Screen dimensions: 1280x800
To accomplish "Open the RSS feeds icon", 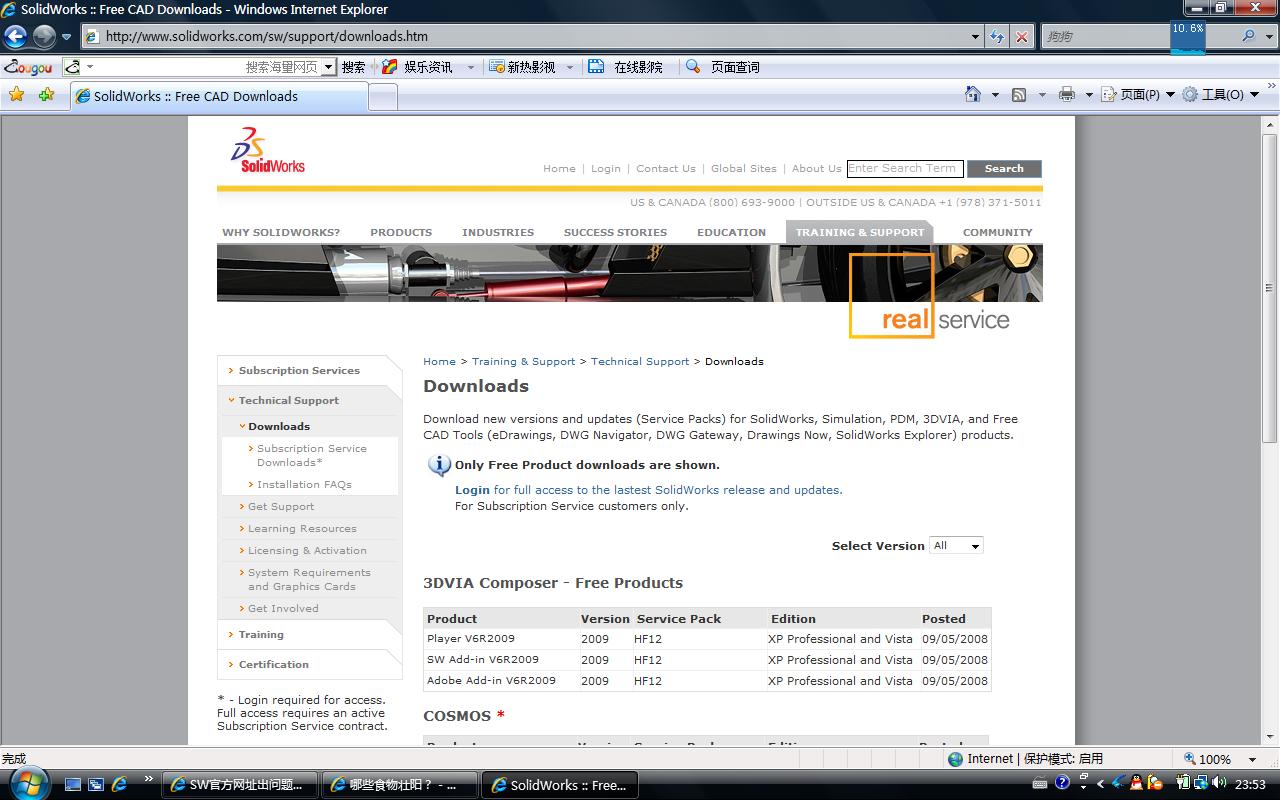I will 1019,95.
